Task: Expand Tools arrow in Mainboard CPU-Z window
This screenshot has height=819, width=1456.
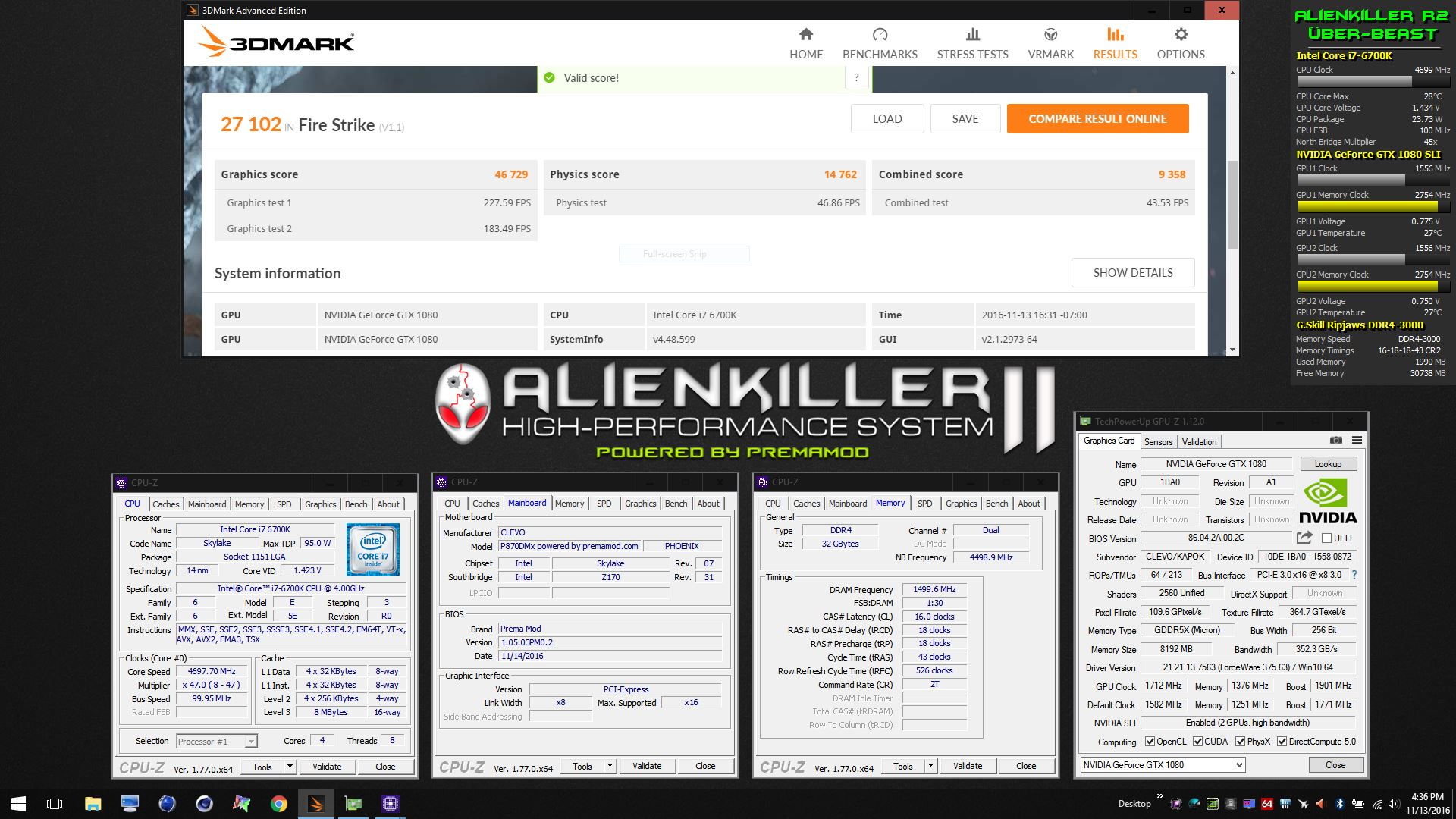Action: pos(610,766)
